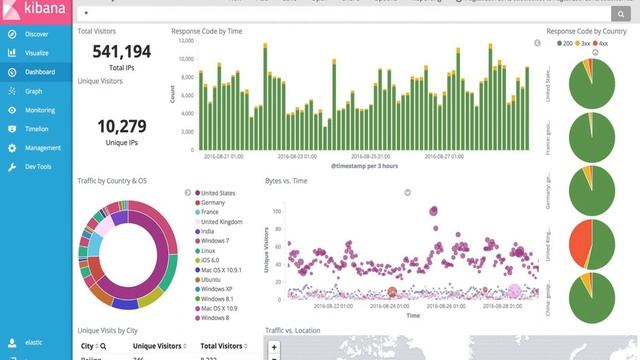Click the elastic user avatar icon
This screenshot has width=640, height=360.
(12, 342)
